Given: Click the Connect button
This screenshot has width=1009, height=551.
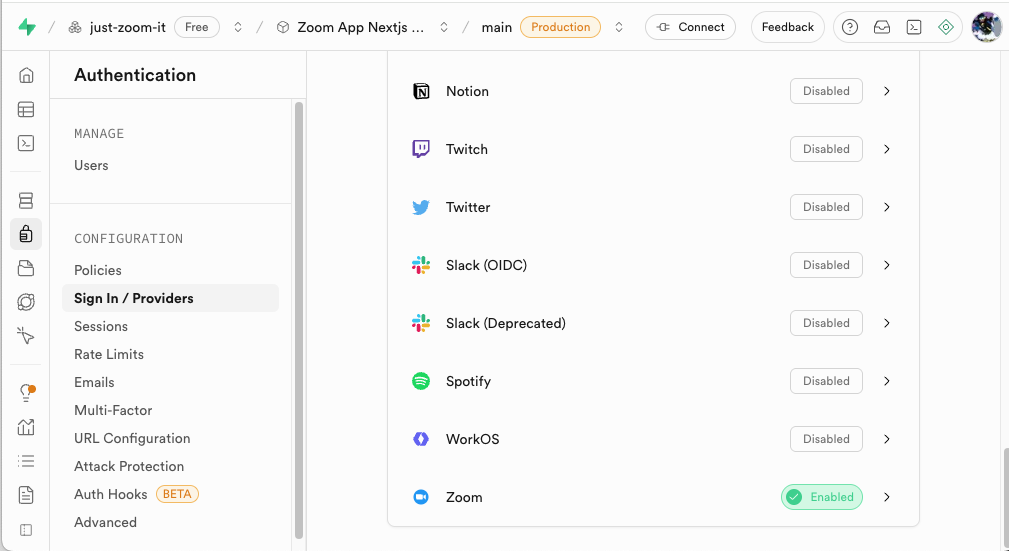Looking at the screenshot, I should [x=690, y=27].
